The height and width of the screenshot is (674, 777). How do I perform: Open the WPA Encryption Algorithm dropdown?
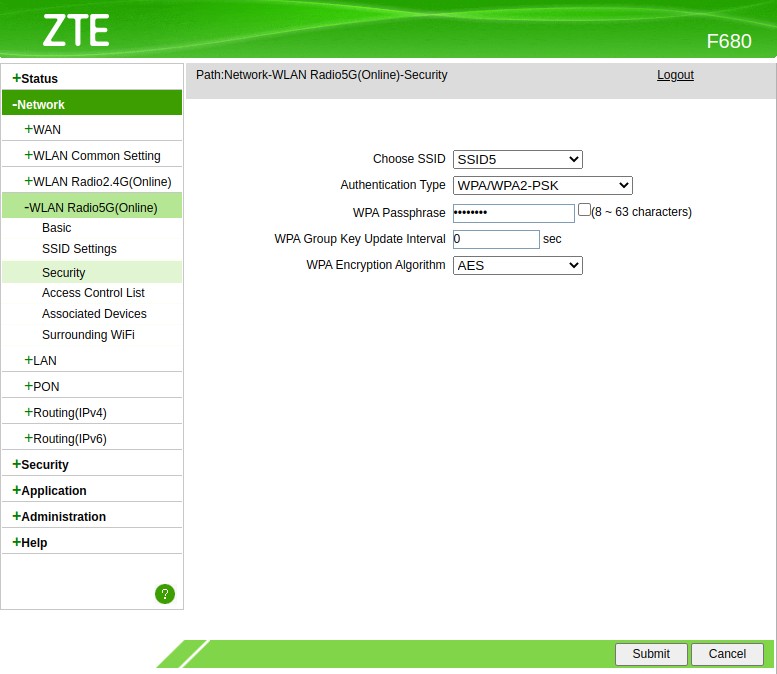pyautogui.click(x=518, y=266)
